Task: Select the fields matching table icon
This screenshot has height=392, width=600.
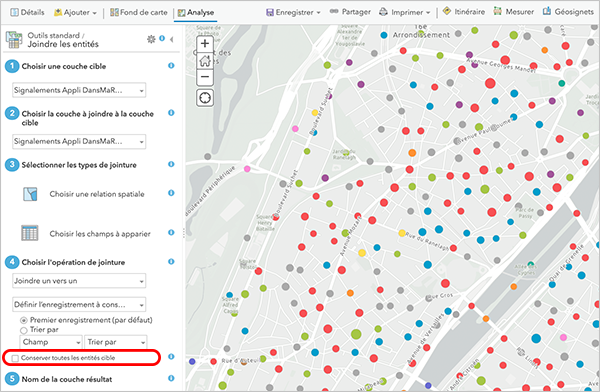Action: pyautogui.click(x=30, y=233)
